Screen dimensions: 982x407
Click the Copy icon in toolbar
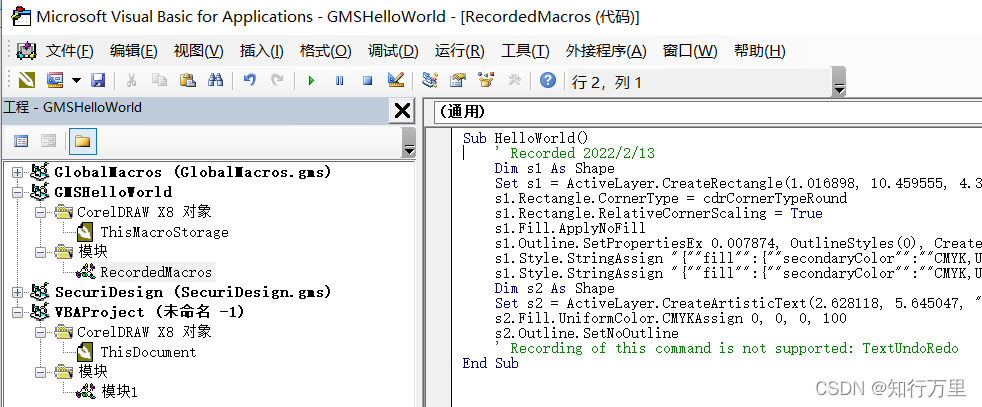click(160, 80)
